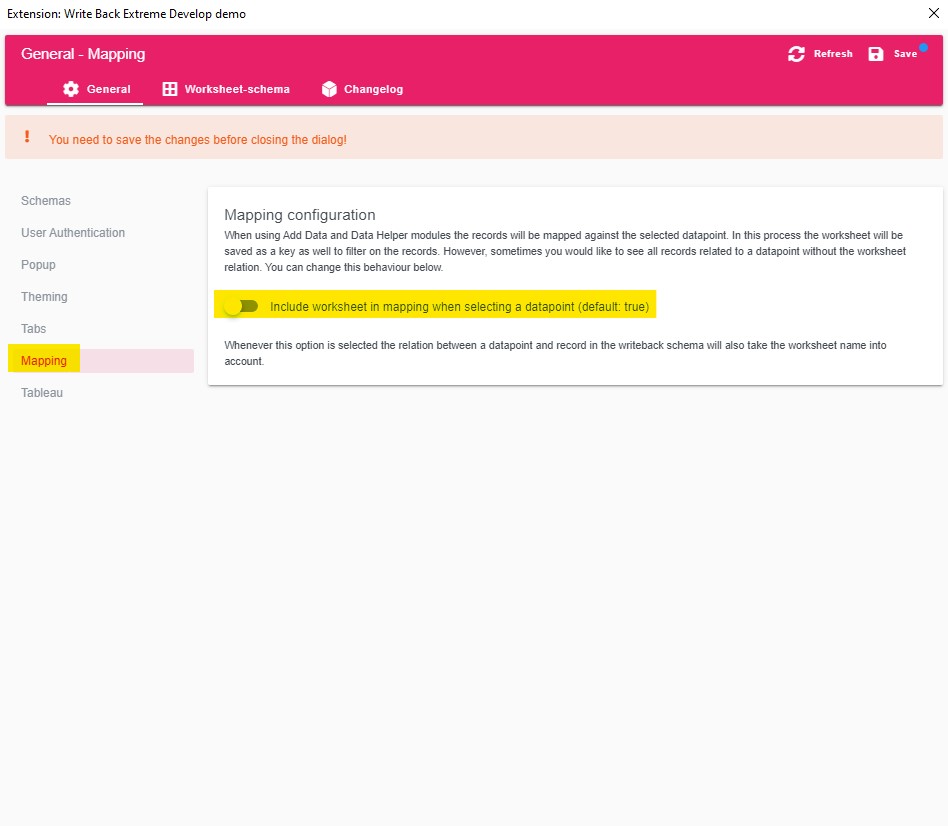This screenshot has height=826, width=948.
Task: Open the Tabs settings section
Action: point(33,329)
